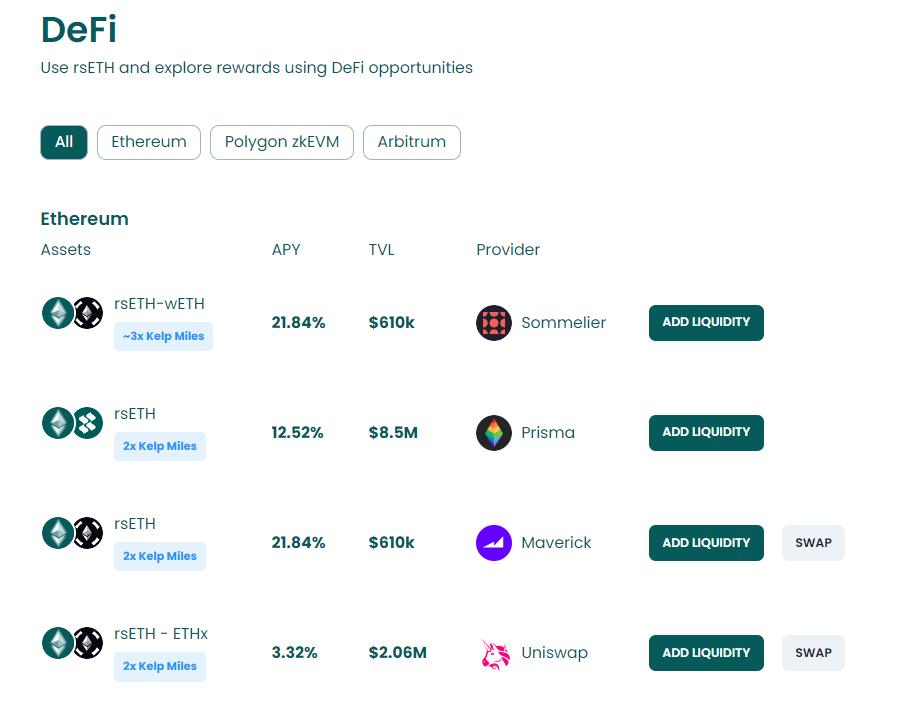The image size is (904, 705).
Task: Click the rsETH-wETH token pair icon
Action: point(73,313)
